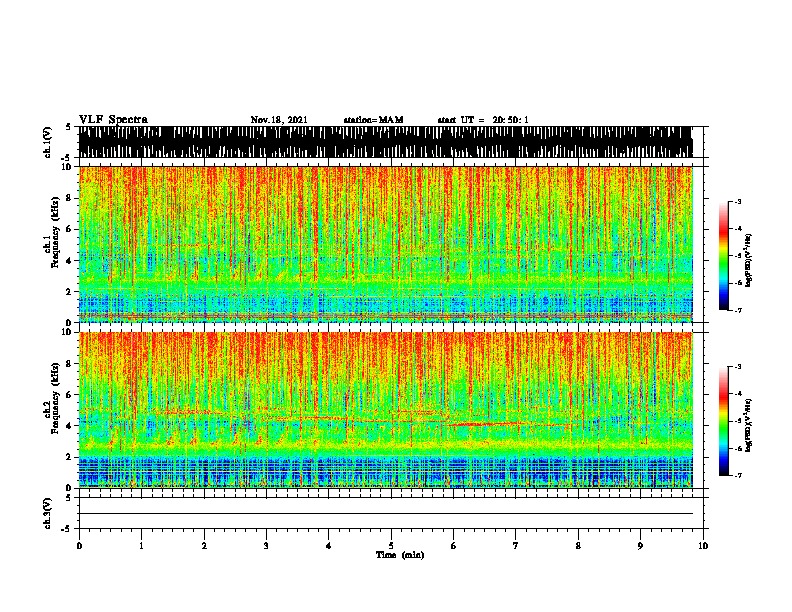Click the "Time (min)" axis label

pos(400,555)
